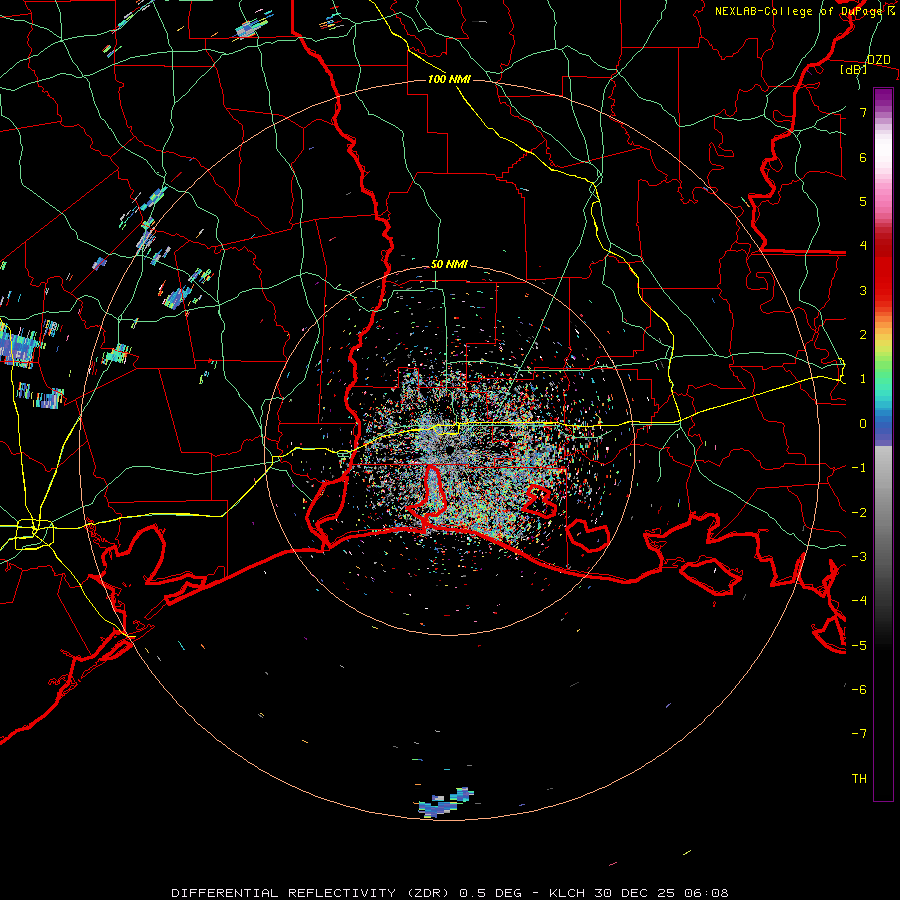Click the -2 value on the color scale
This screenshot has width=900, height=900.
tap(859, 513)
